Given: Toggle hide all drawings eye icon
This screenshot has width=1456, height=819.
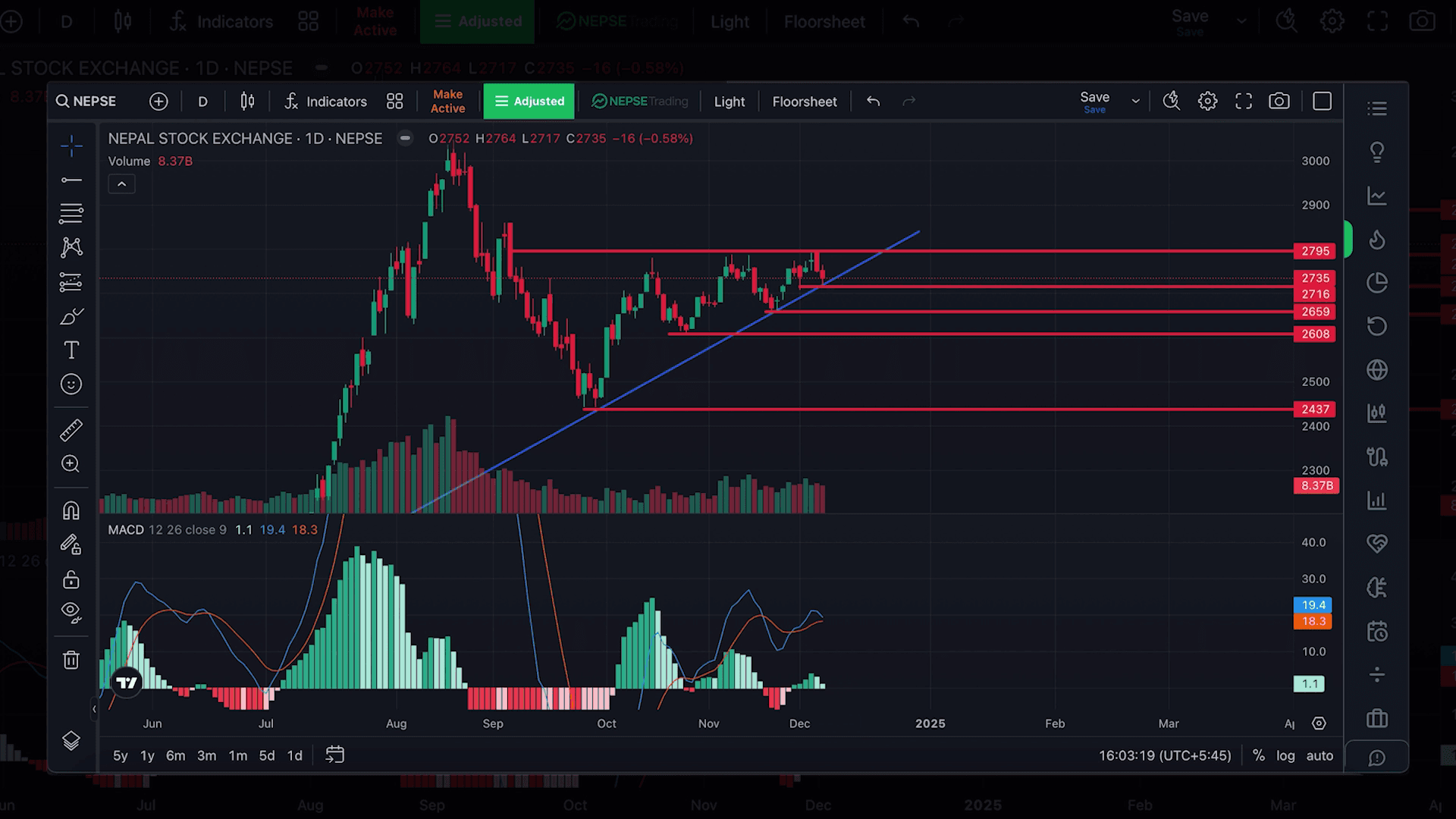Looking at the screenshot, I should 71,612.
